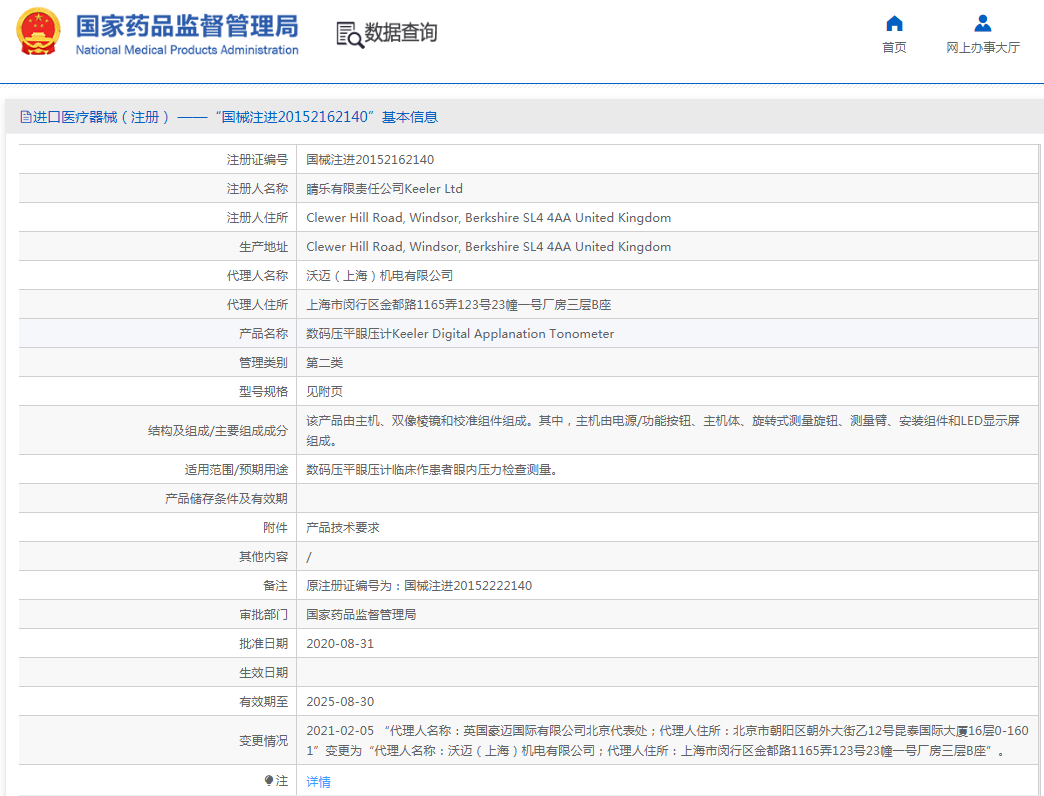Click the structure description 该产品由主机
Screen dimensions: 1044x796
663,431
